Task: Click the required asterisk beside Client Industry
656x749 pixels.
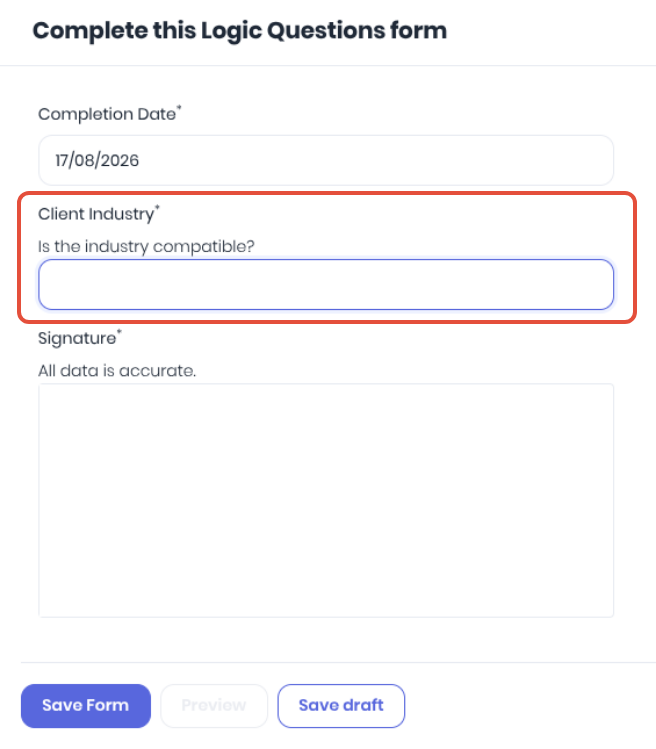Action: pos(157,208)
